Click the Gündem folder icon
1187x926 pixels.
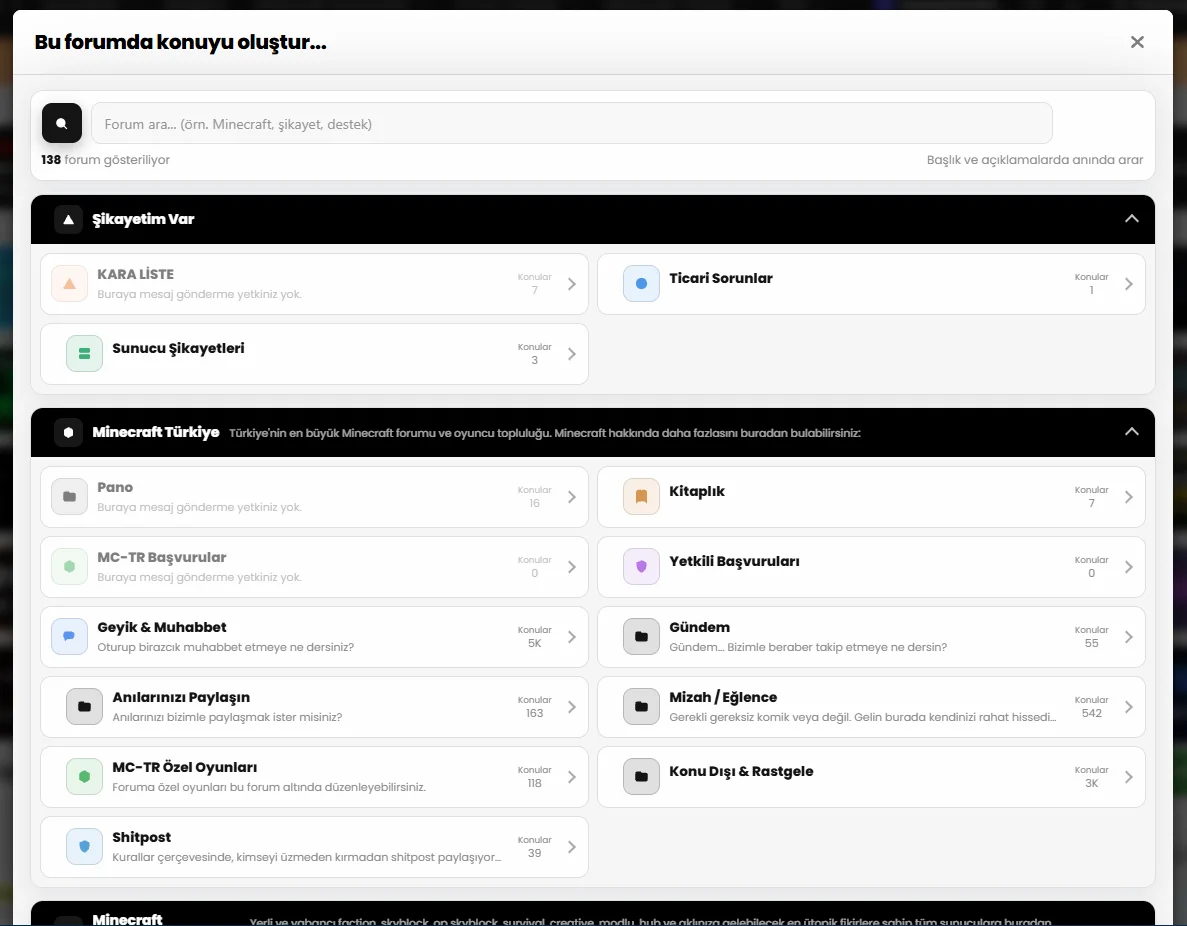(641, 637)
